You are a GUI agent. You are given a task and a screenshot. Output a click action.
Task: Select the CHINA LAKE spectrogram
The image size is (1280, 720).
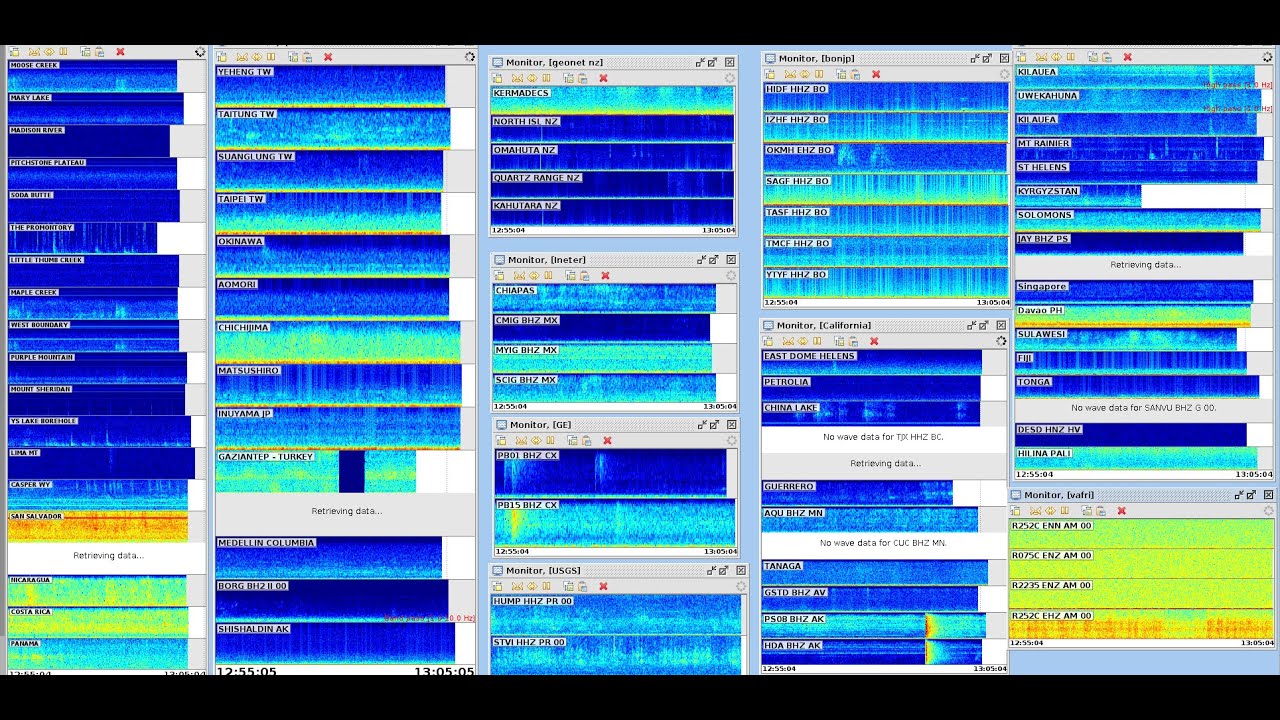tap(871, 413)
